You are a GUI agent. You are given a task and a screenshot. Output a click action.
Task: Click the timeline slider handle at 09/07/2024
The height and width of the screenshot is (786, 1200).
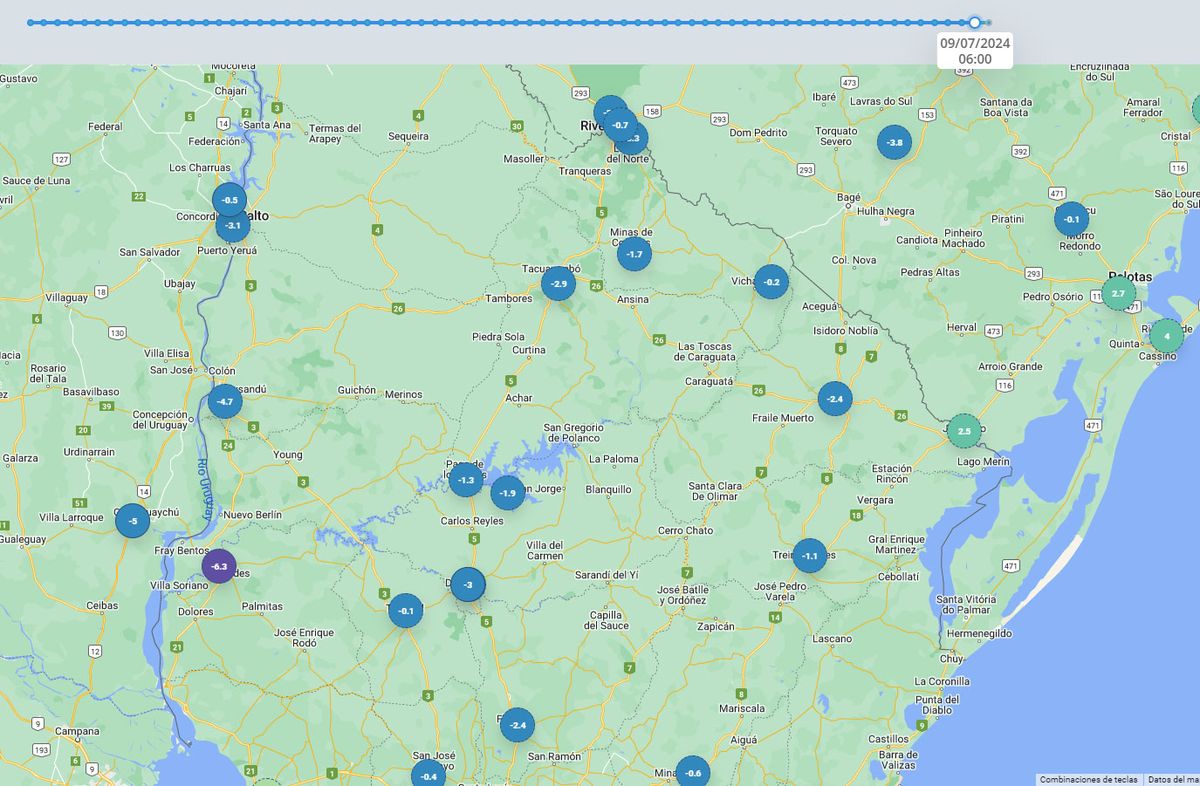point(975,22)
